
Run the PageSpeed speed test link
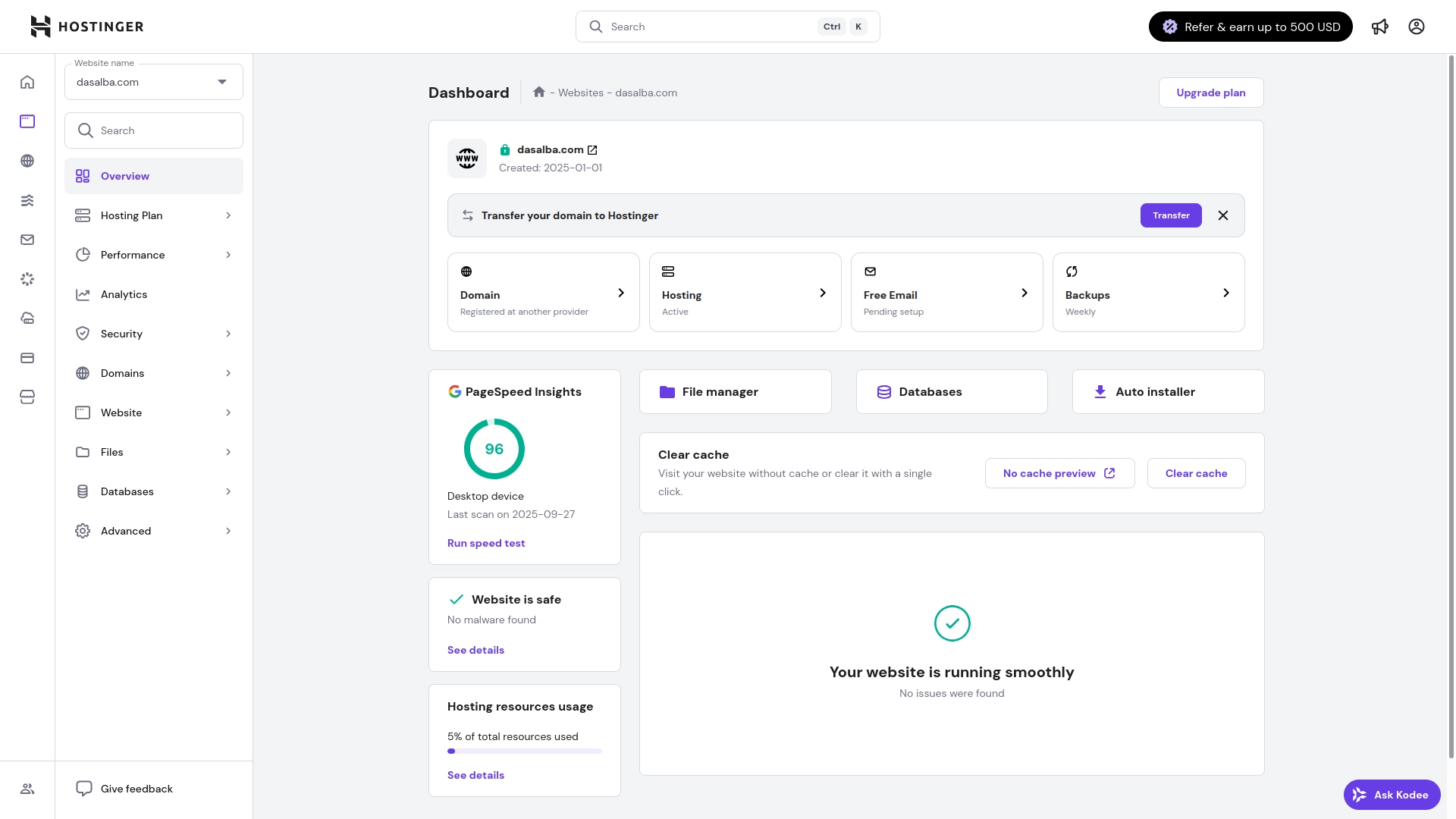[x=485, y=543]
